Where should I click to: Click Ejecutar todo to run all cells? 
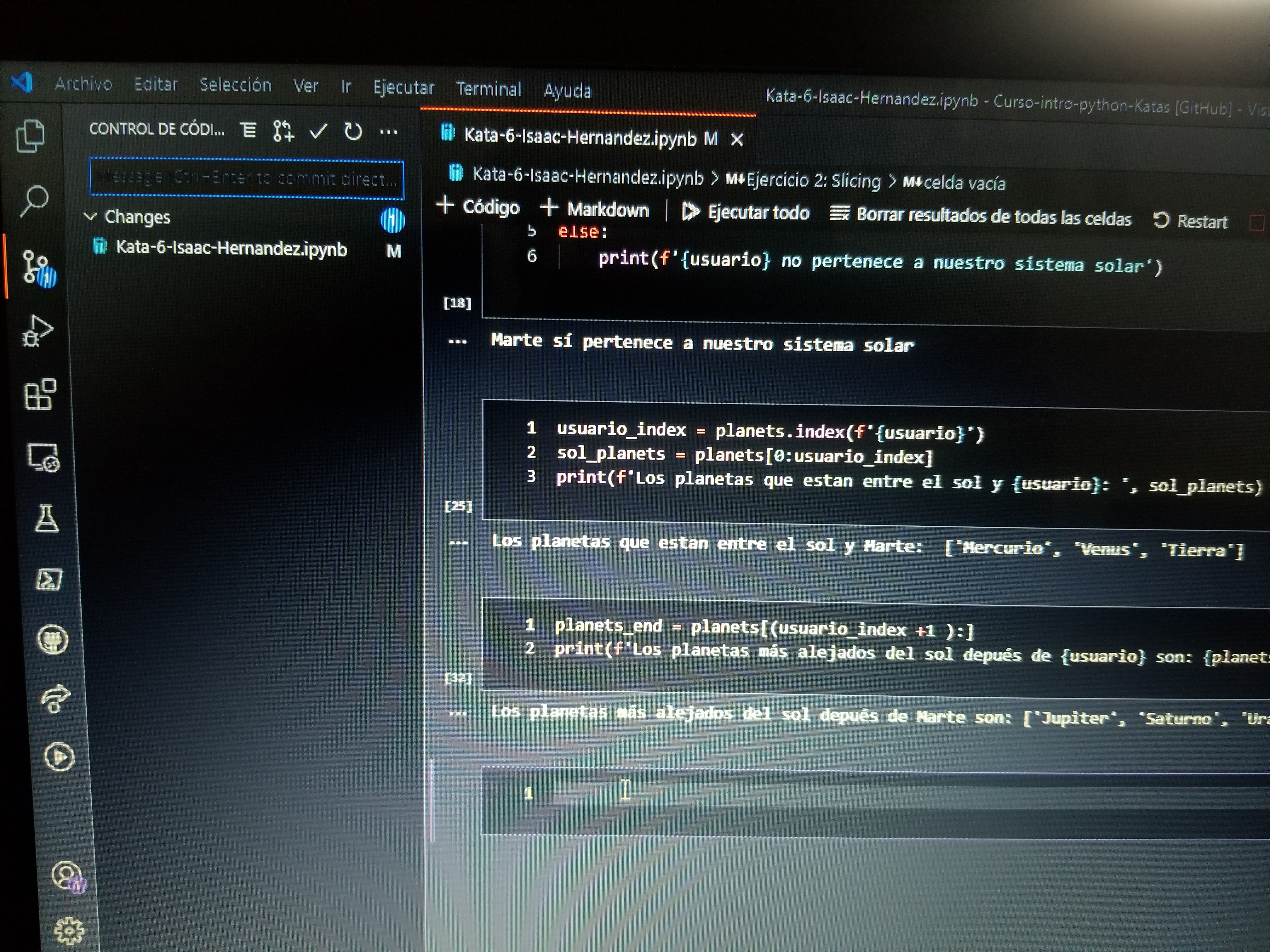pos(745,212)
